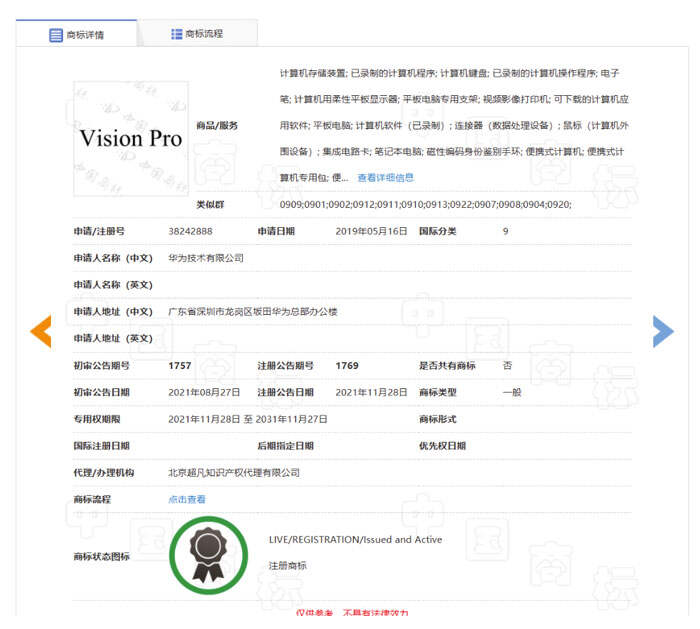Open the Vision Pro trademark image
Viewport: 700px width, 629px height.
(131, 138)
